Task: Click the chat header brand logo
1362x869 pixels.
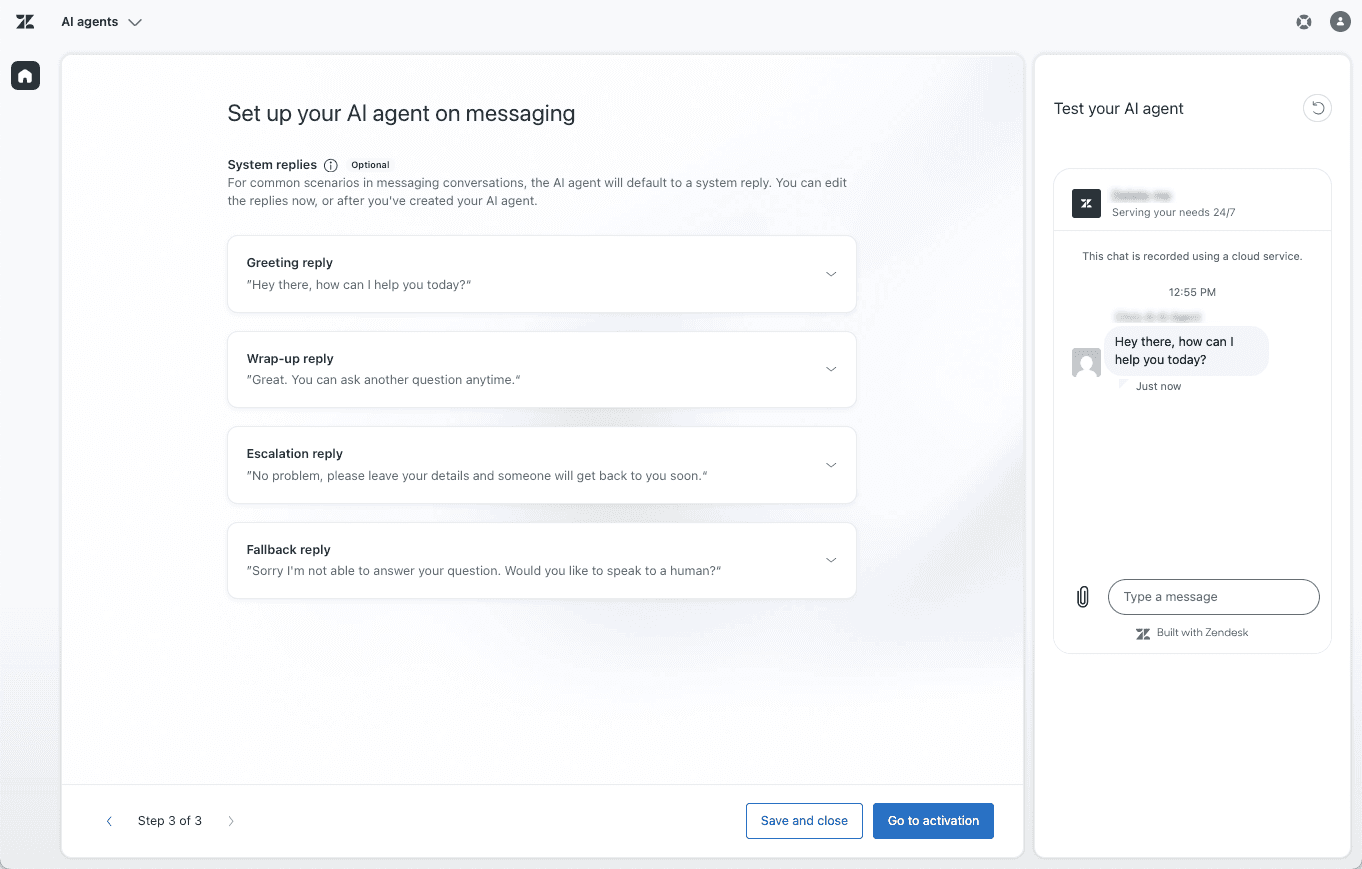Action: click(x=1087, y=203)
